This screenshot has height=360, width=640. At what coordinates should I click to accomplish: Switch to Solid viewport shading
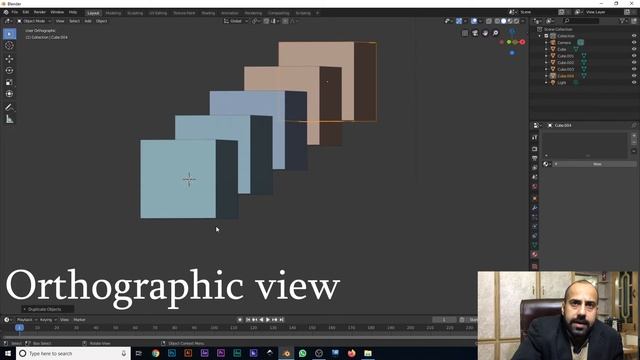pyautogui.click(x=504, y=21)
